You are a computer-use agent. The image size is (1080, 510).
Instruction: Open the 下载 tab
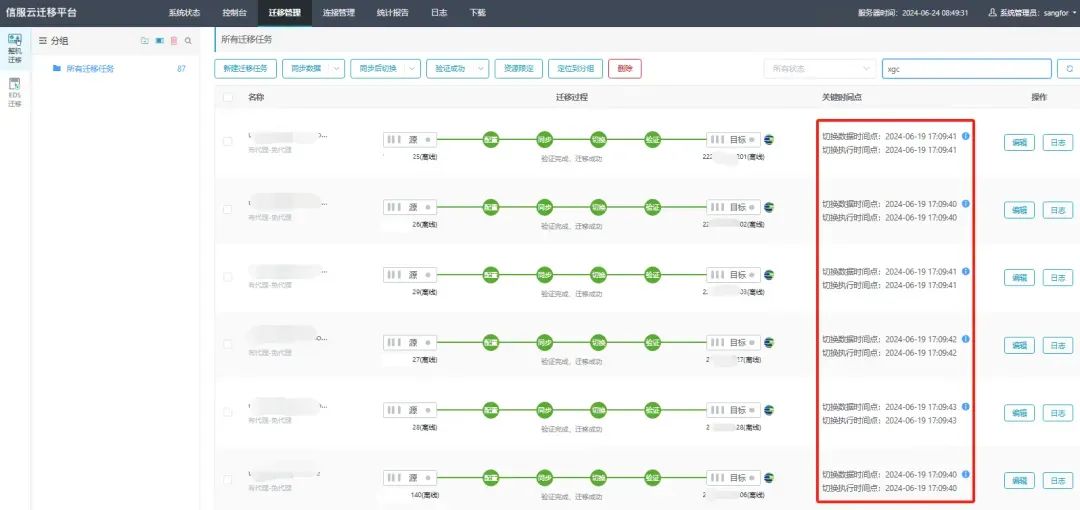(477, 12)
